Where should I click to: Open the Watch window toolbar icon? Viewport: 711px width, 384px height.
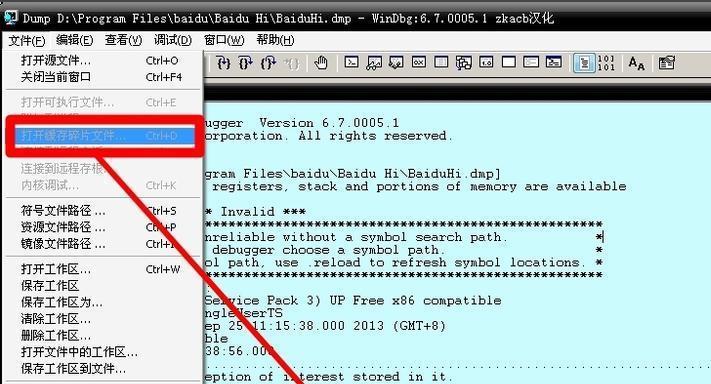(374, 62)
